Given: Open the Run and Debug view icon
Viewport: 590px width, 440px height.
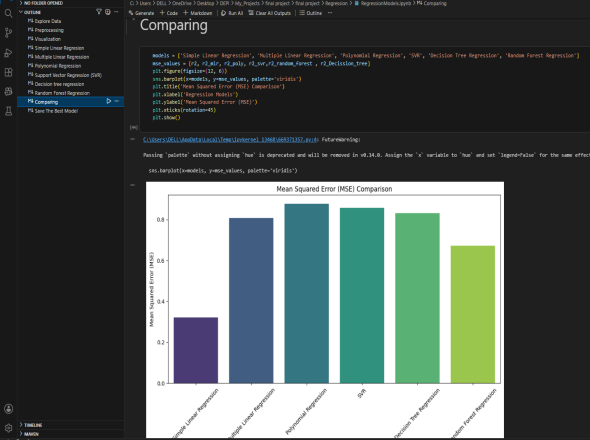Looking at the screenshot, I should 8,53.
